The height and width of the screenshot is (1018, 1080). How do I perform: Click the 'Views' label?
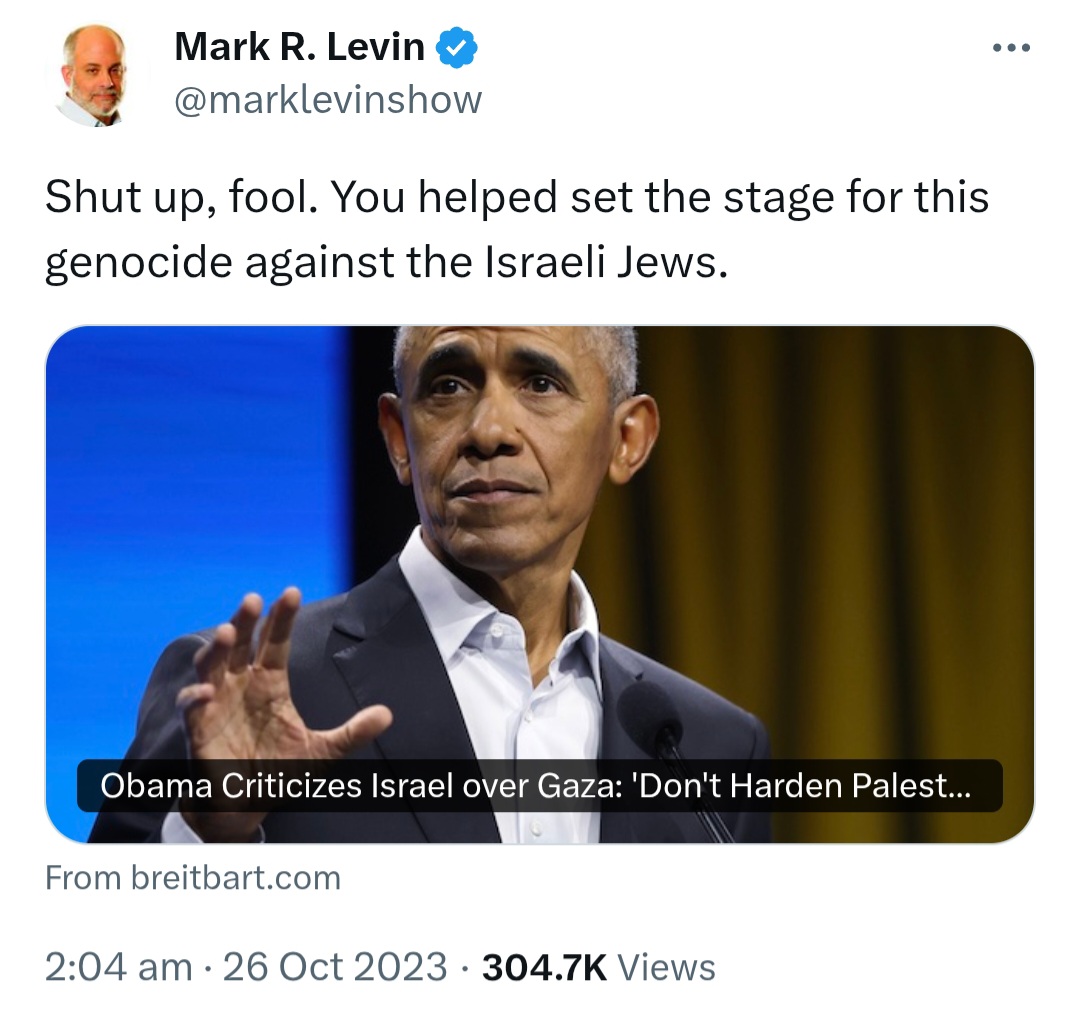666,966
